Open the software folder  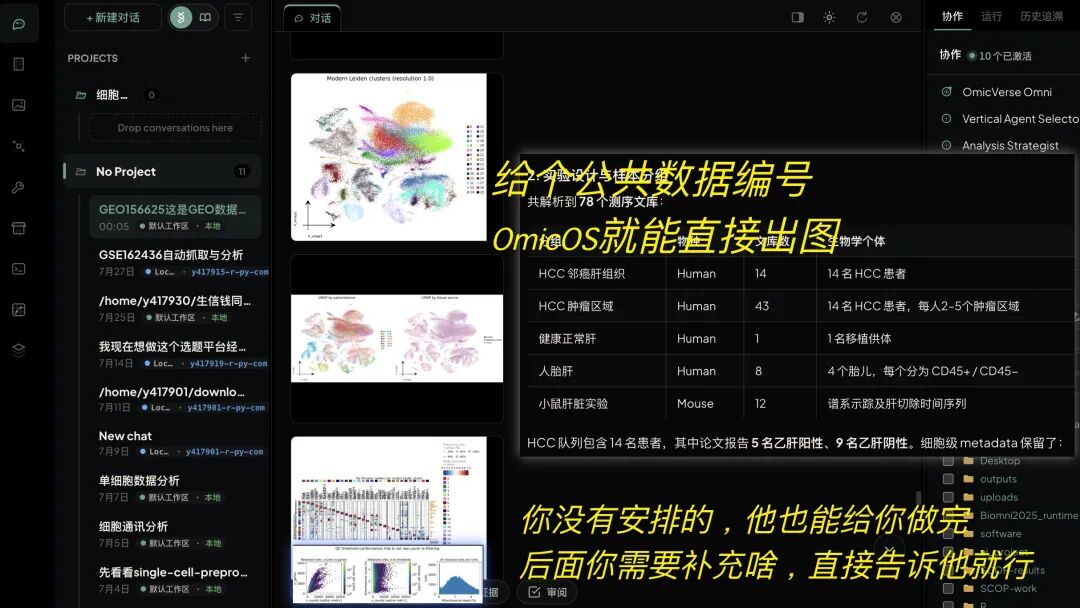1001,534
